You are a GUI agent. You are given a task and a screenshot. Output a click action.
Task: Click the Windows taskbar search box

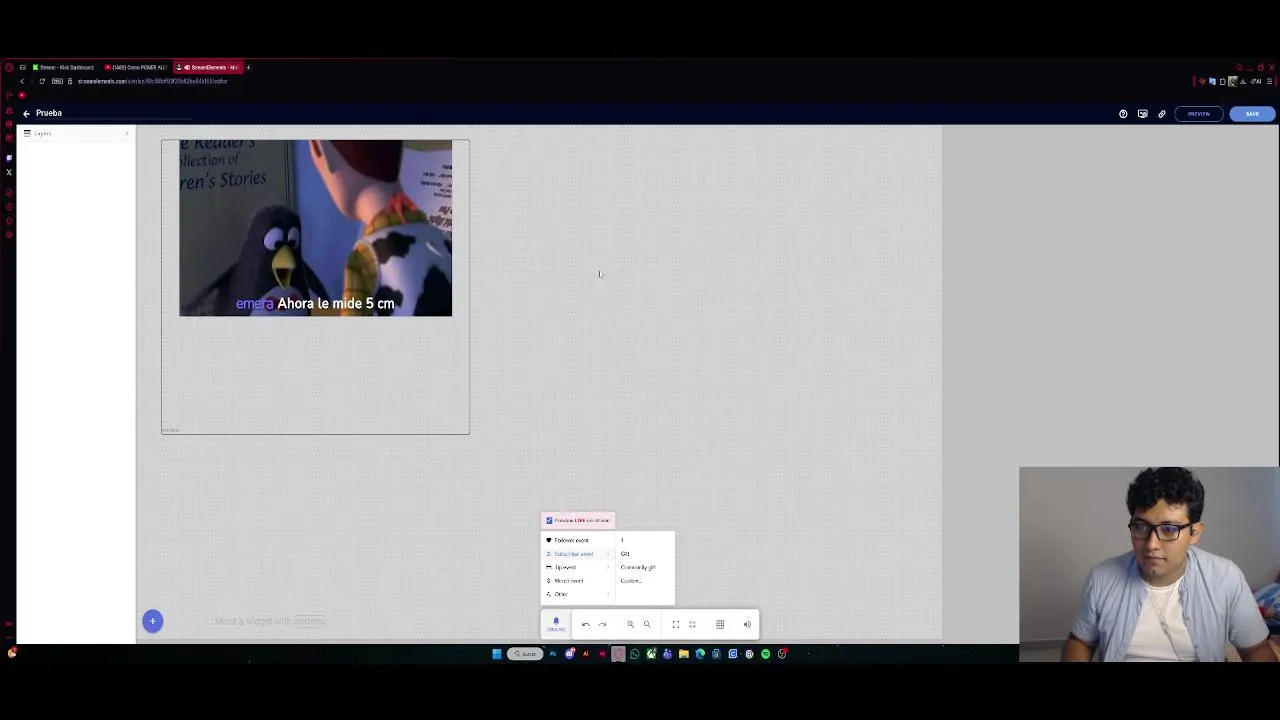525,654
